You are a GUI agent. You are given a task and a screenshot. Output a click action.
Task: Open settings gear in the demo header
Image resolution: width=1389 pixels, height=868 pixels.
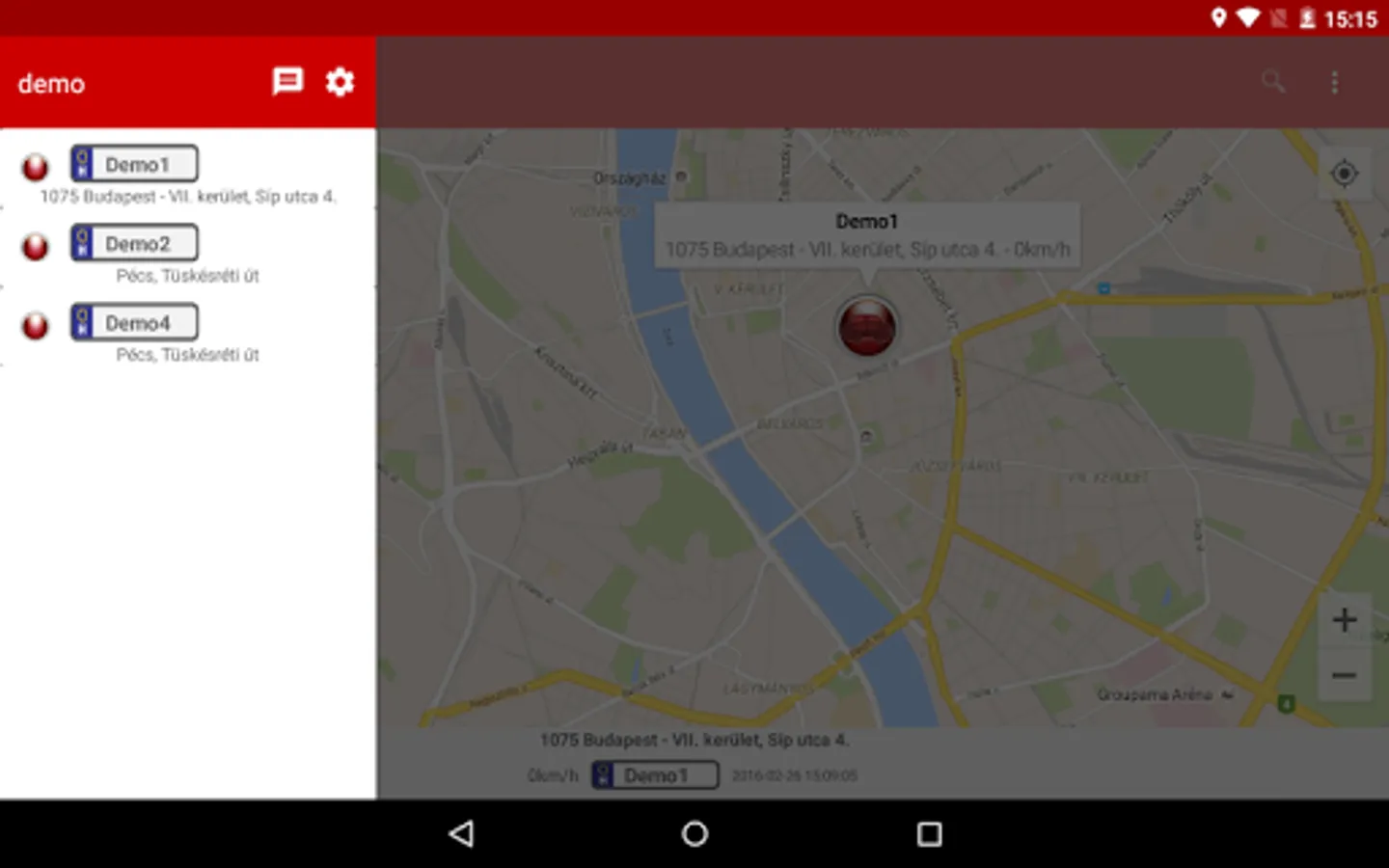click(340, 82)
